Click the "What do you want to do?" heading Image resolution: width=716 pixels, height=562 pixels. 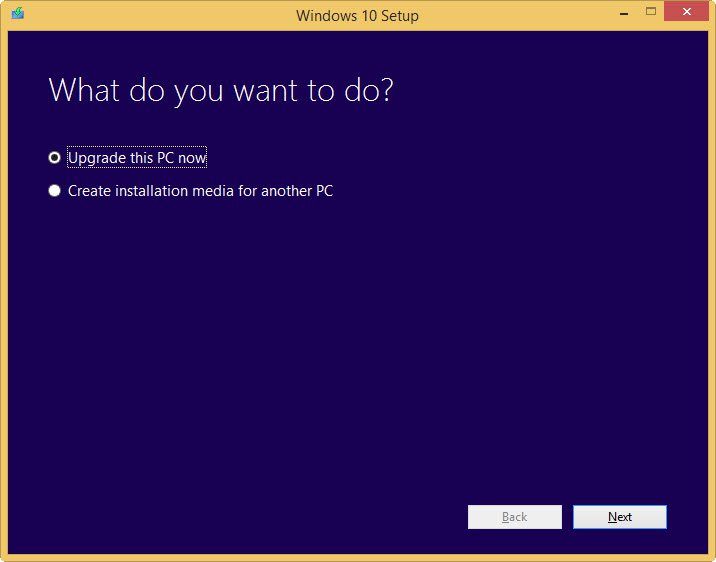click(220, 90)
